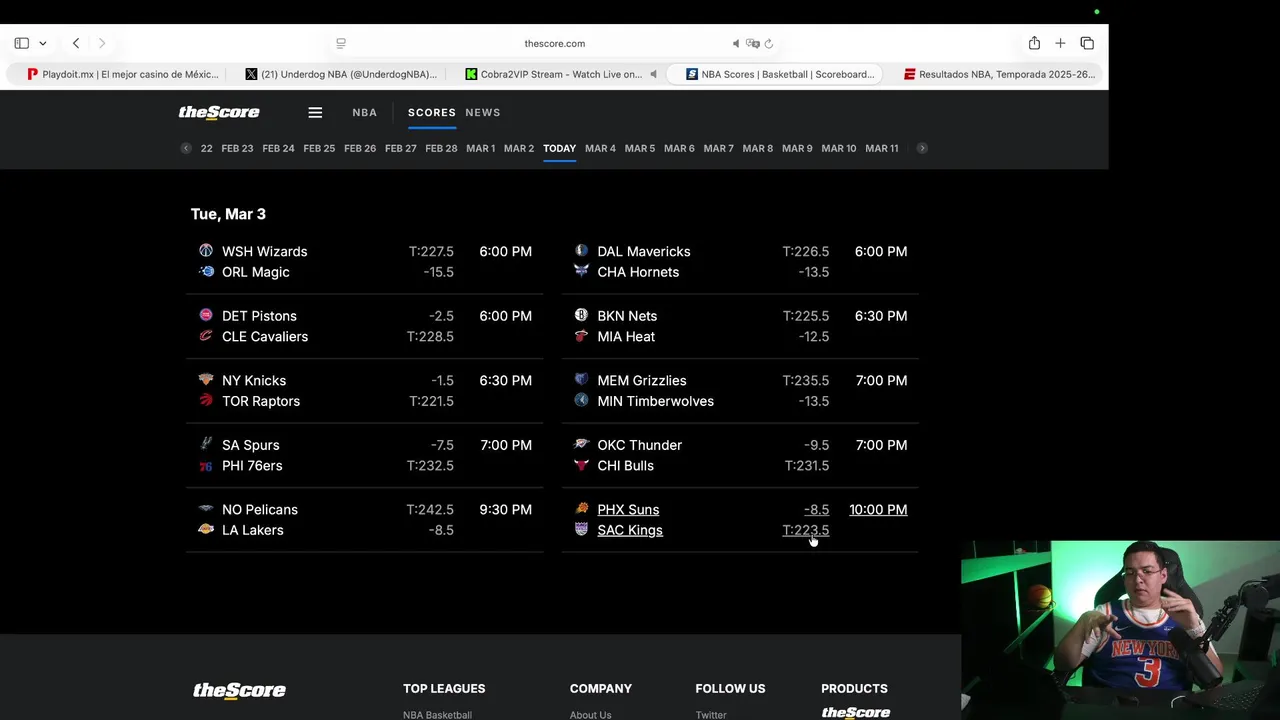Open the Share button in Safari toolbar

[x=1034, y=43]
